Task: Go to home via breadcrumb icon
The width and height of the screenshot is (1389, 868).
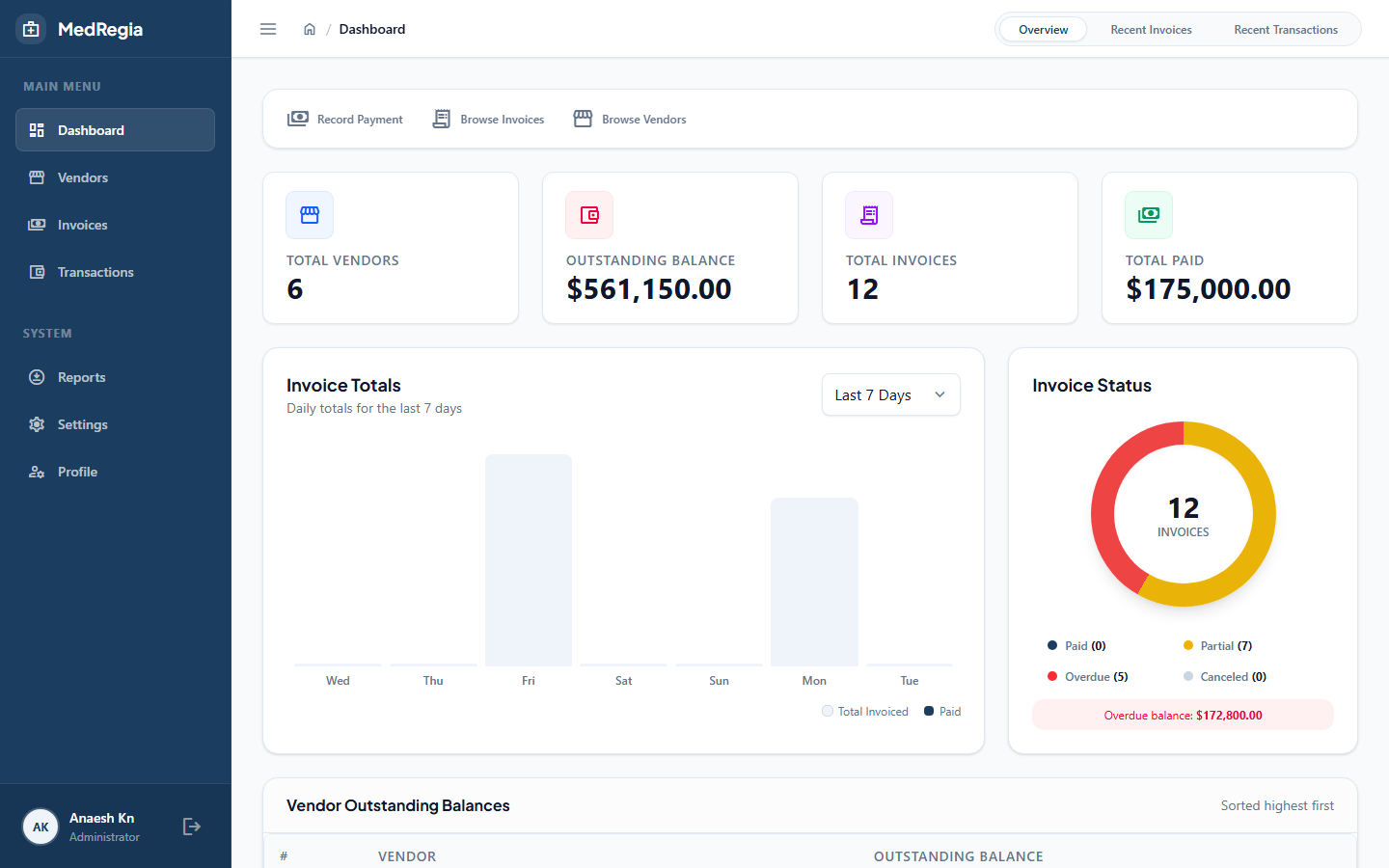Action: tap(310, 29)
